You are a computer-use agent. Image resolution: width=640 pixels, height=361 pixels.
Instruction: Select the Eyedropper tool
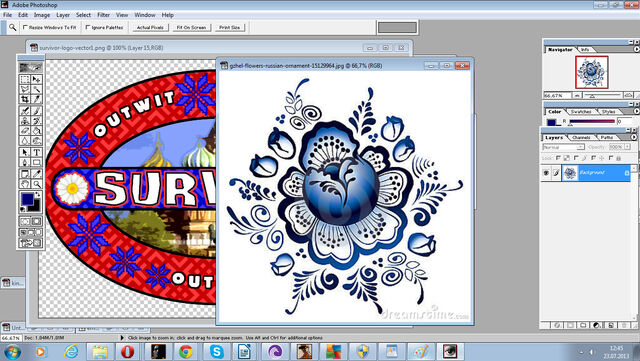coord(36,174)
